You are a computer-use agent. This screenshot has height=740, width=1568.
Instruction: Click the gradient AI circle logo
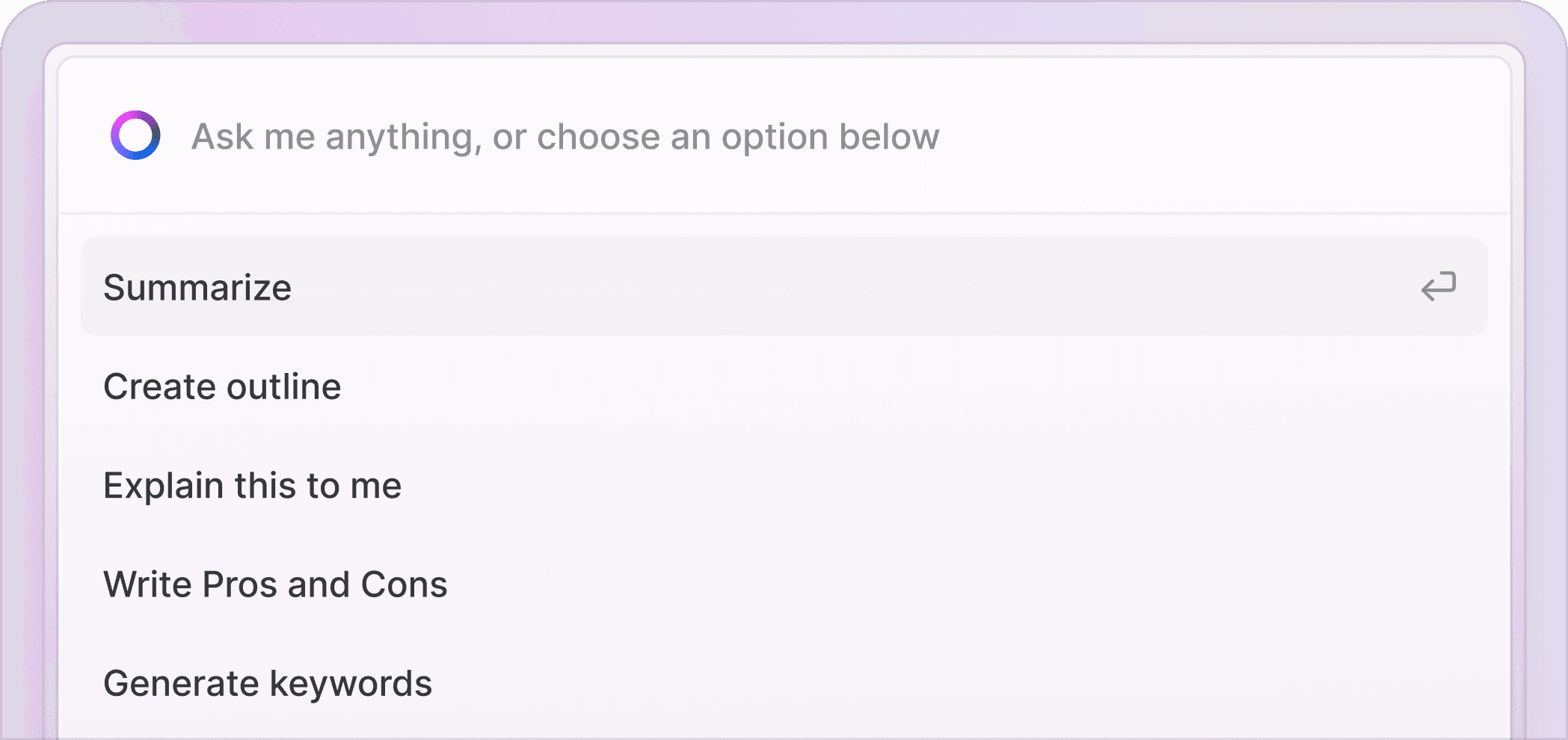pyautogui.click(x=135, y=135)
